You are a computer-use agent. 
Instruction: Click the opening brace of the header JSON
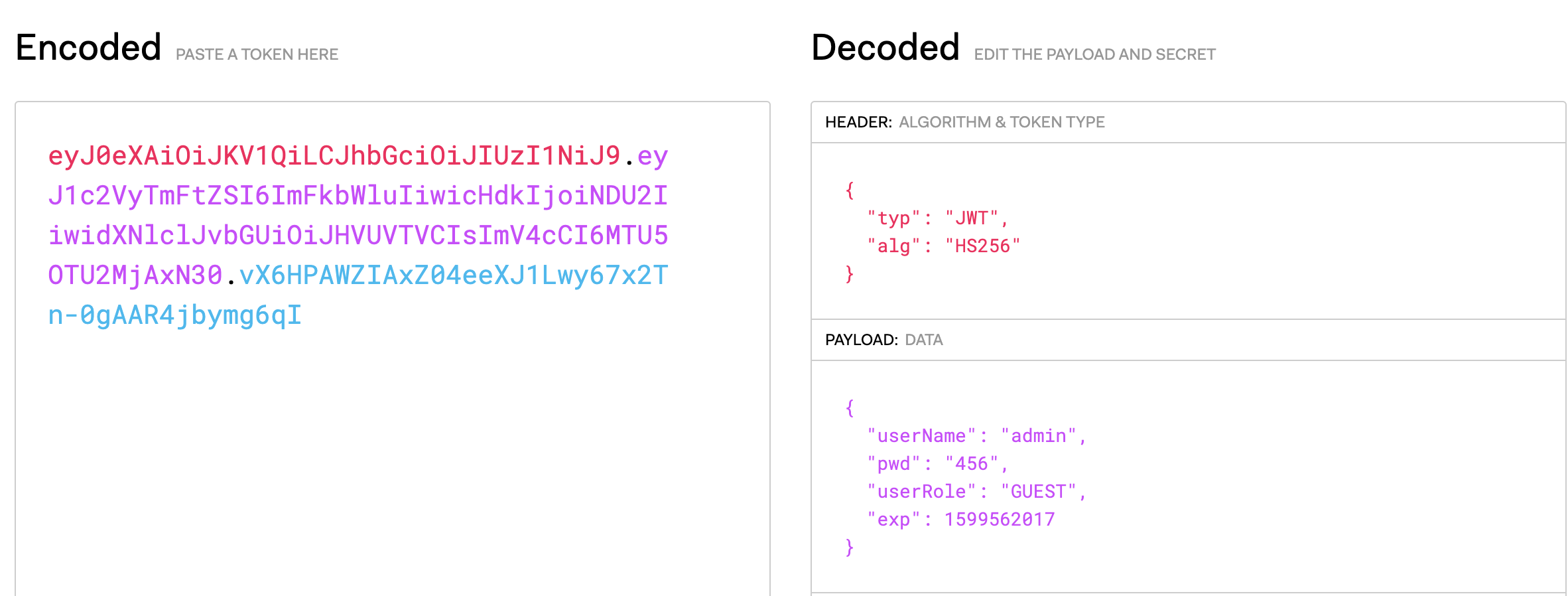[x=850, y=190]
